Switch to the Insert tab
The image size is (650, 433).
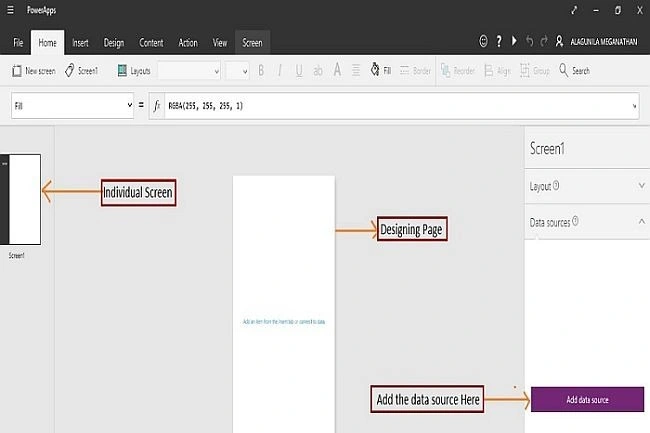[x=80, y=43]
